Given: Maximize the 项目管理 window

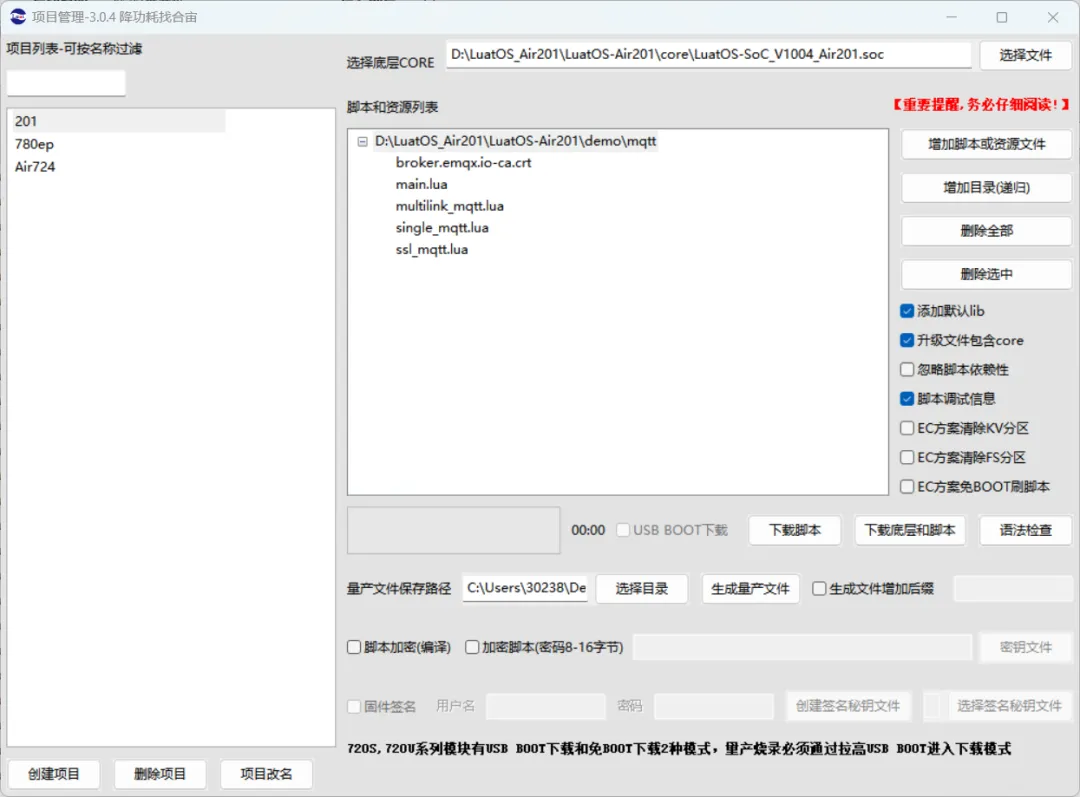Looking at the screenshot, I should click(x=1002, y=17).
